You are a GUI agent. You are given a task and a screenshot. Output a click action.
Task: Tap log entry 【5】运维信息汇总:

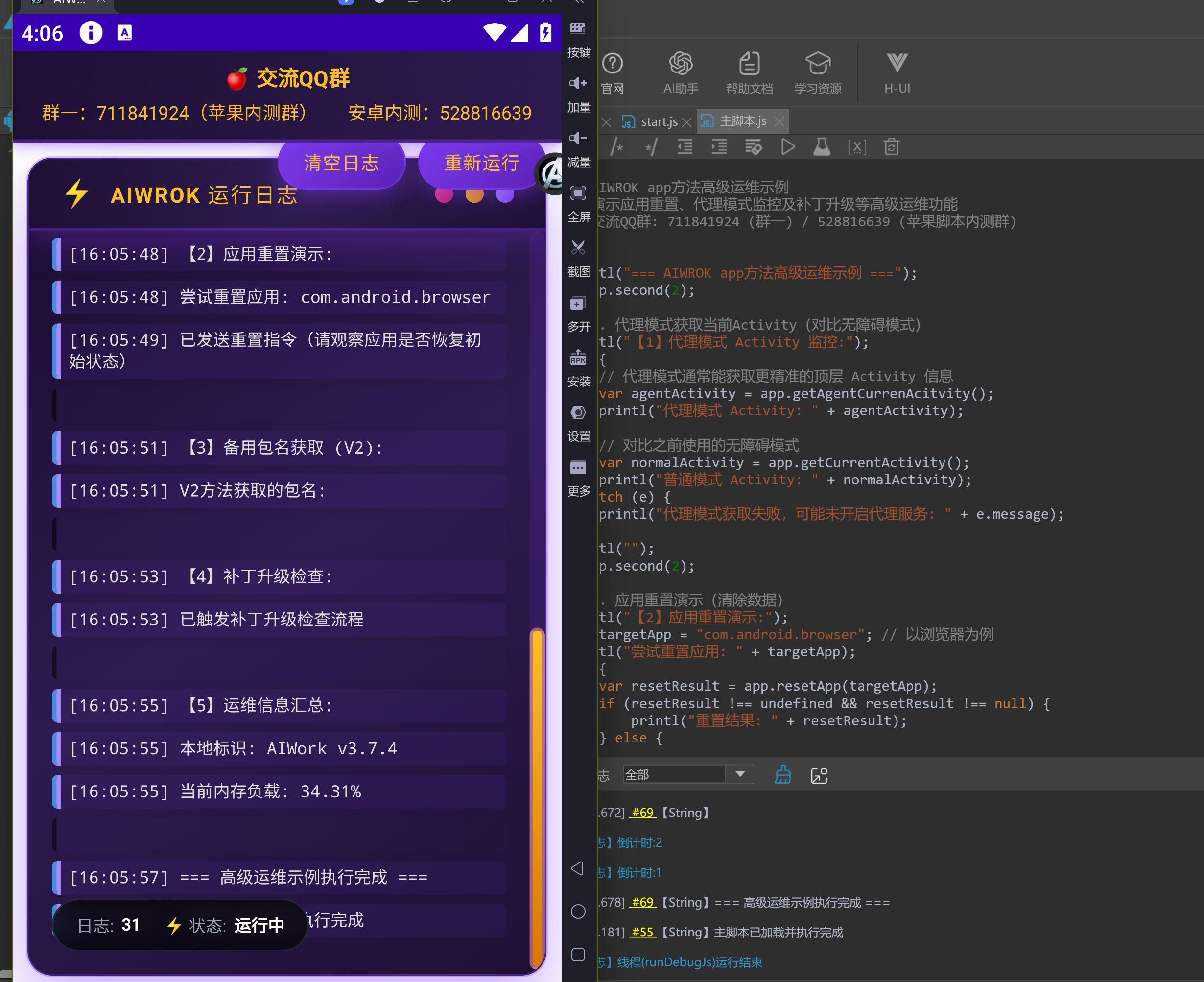280,705
